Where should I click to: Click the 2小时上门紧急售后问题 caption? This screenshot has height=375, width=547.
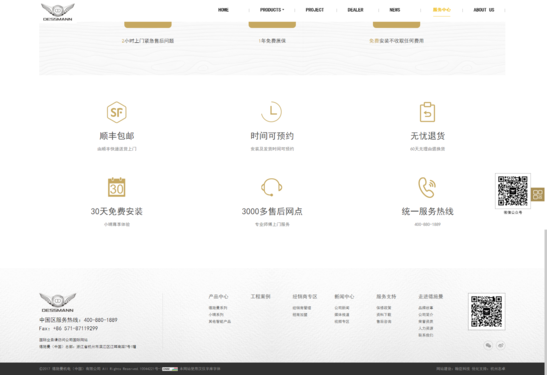tap(148, 41)
